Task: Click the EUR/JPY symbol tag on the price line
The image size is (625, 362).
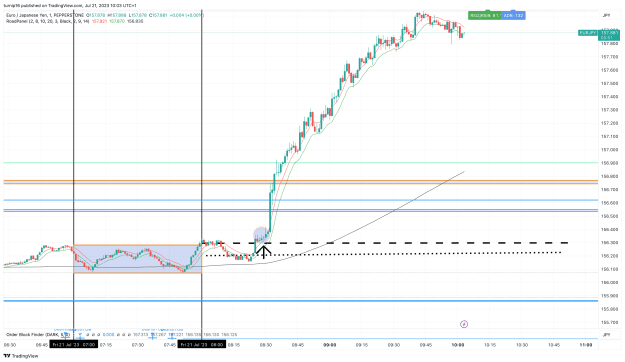Action: [588, 33]
